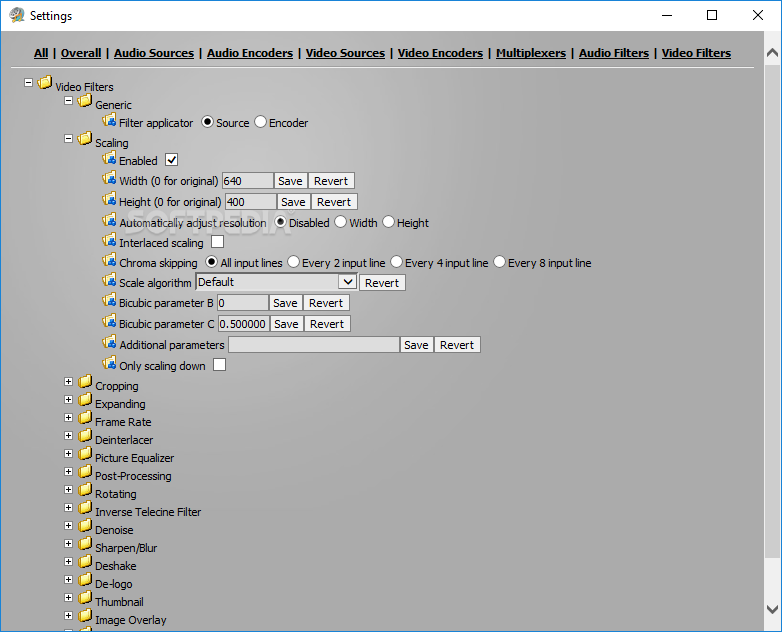Click the Height setting icon
782x632 pixels.
(x=109, y=199)
